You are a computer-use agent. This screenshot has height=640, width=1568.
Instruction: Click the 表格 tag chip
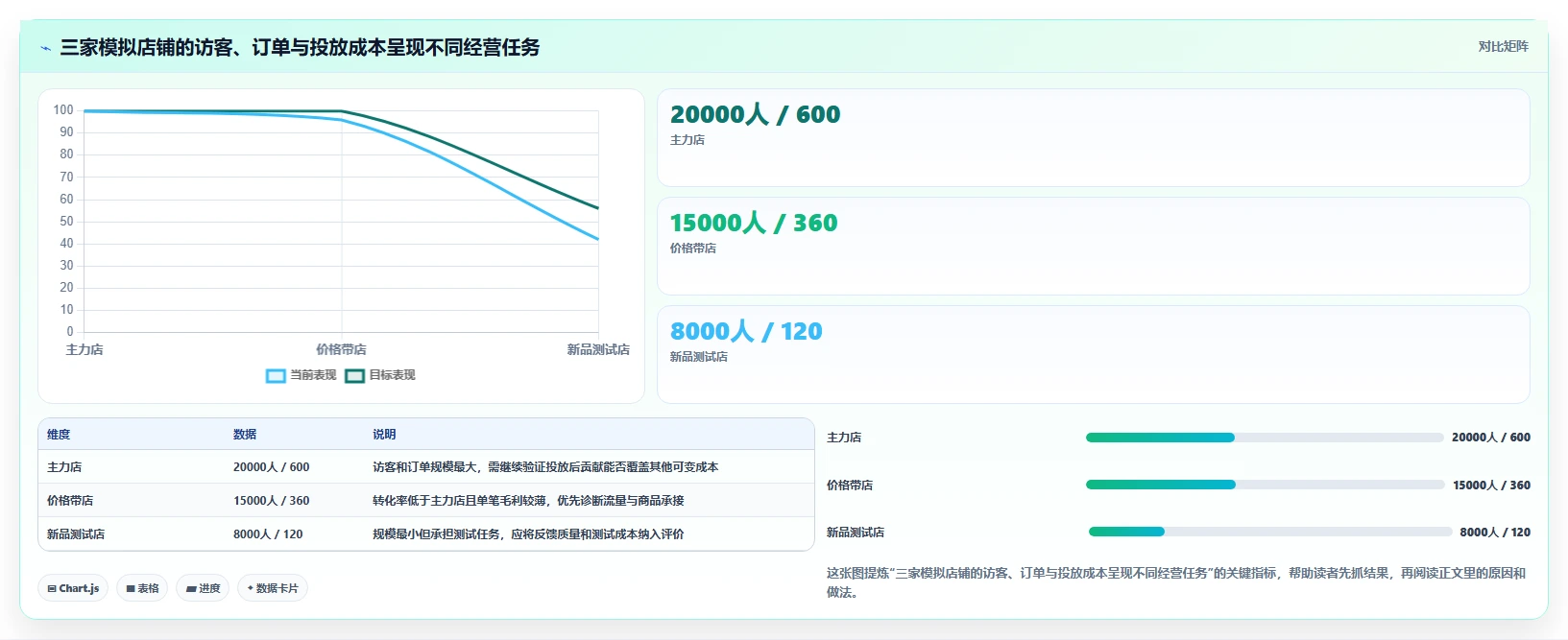click(x=142, y=588)
